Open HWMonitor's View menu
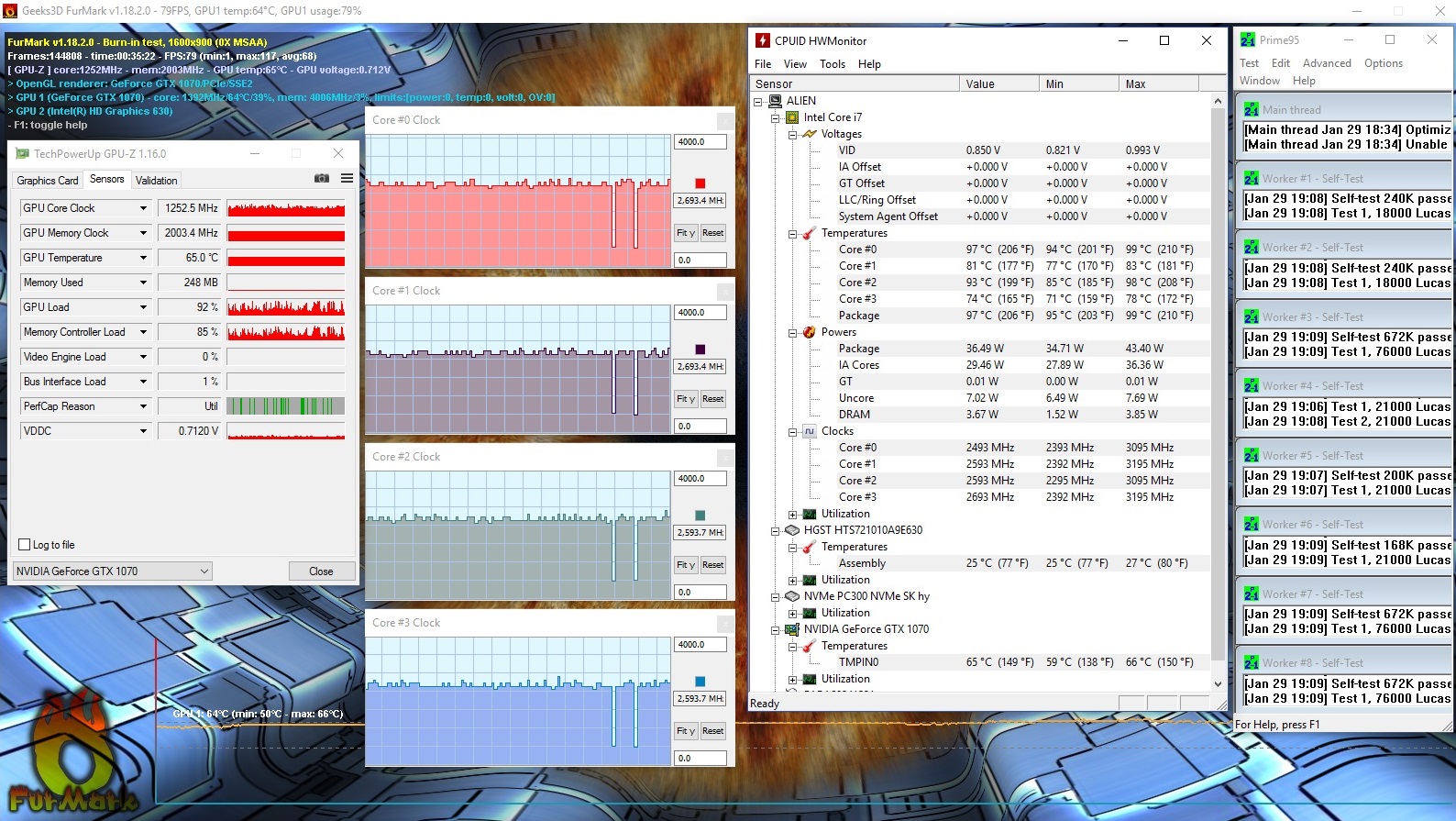Viewport: 1456px width, 821px height. (795, 64)
